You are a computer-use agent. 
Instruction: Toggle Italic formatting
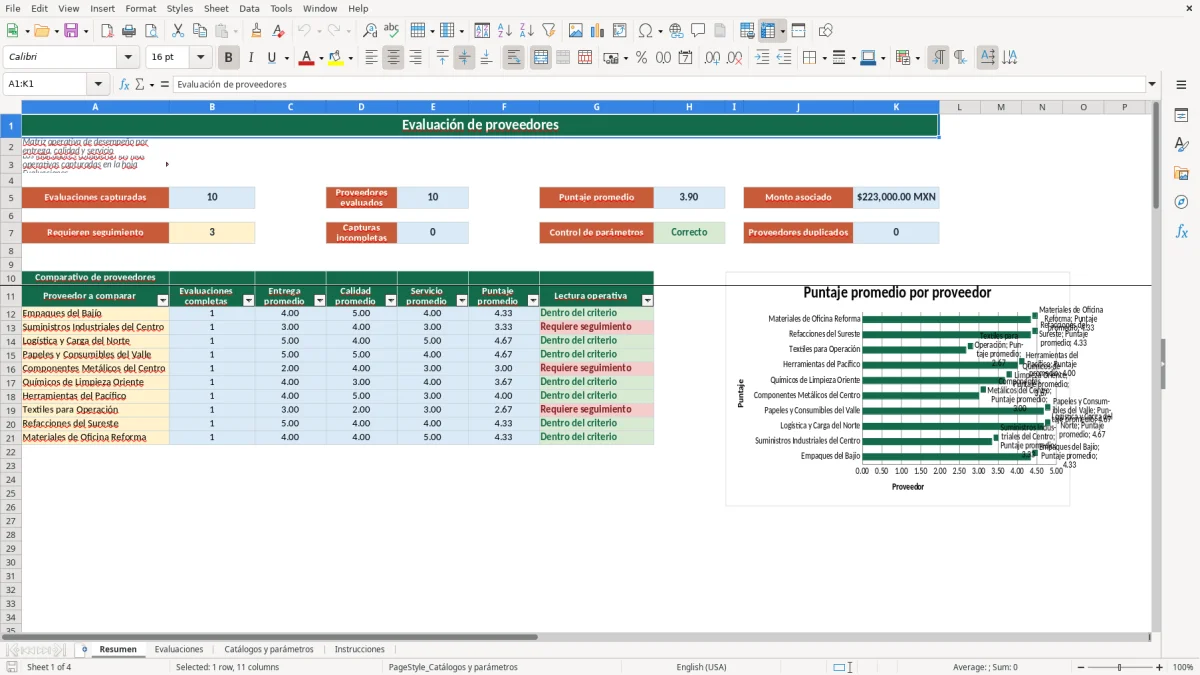(250, 58)
